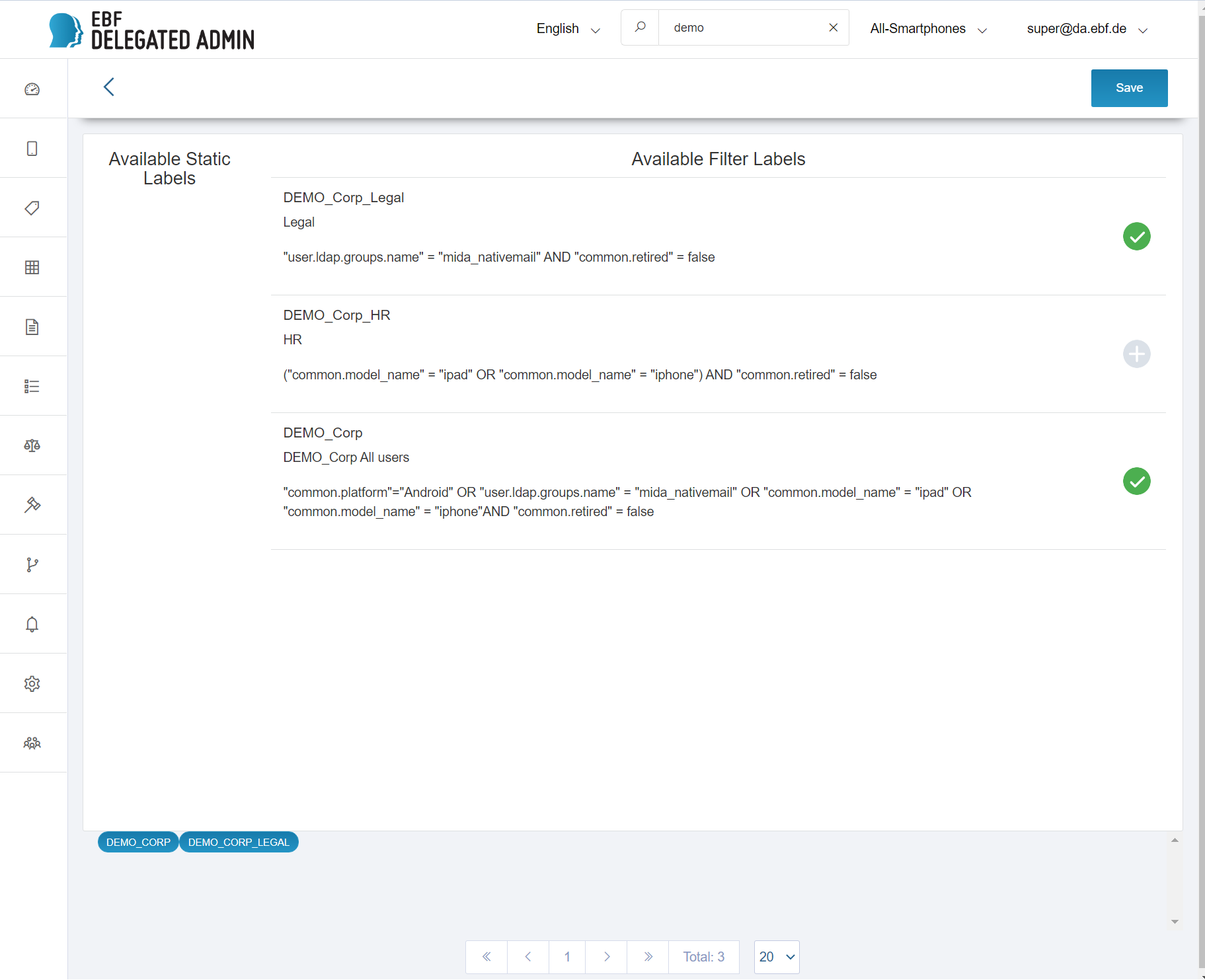Screen dimensions: 1205x980
Task: Jump to the last page
Action: (648, 957)
